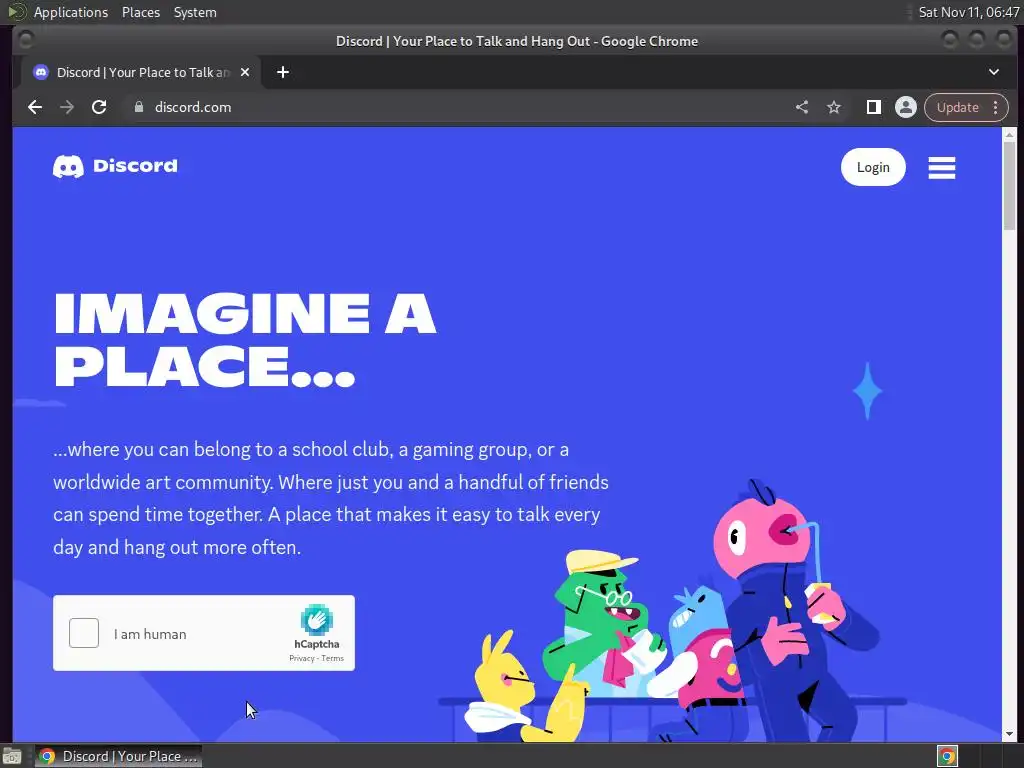Open a new tab with the plus button
The image size is (1024, 768).
click(283, 72)
